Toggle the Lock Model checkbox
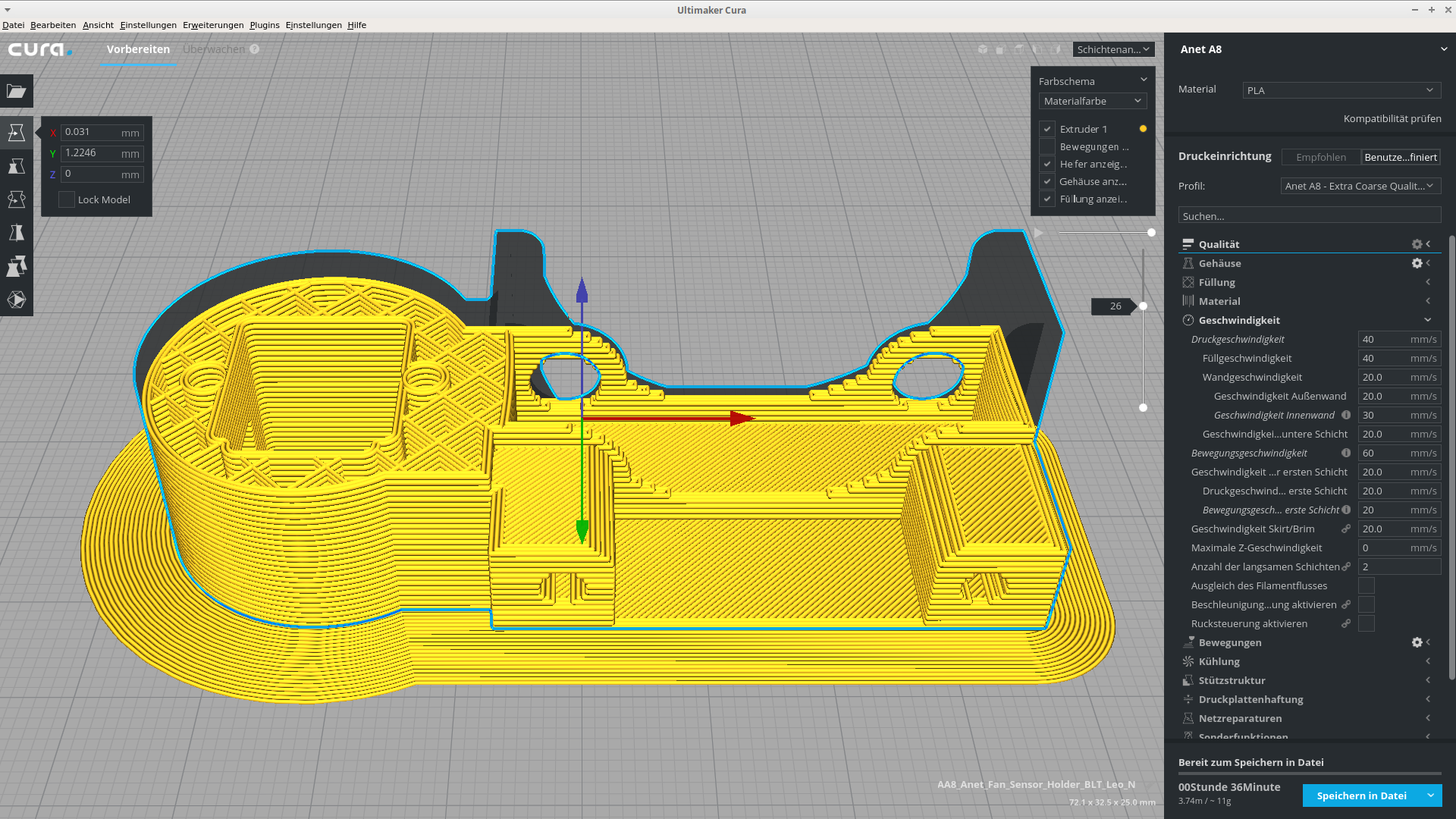This screenshot has width=1456, height=819. [67, 199]
